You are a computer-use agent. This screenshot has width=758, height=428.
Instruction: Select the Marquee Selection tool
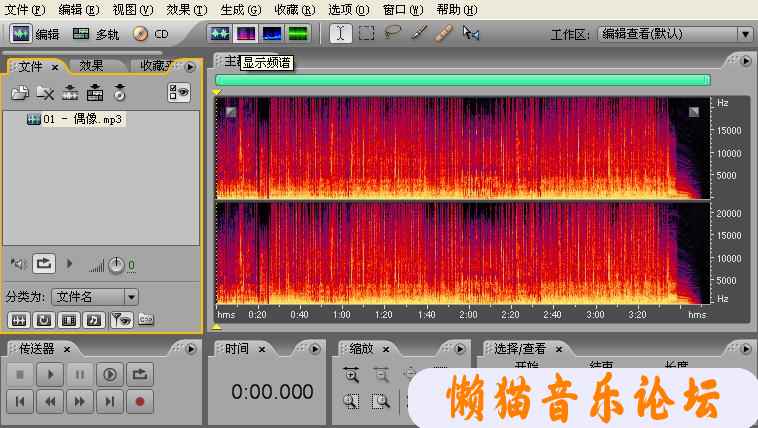(x=366, y=33)
